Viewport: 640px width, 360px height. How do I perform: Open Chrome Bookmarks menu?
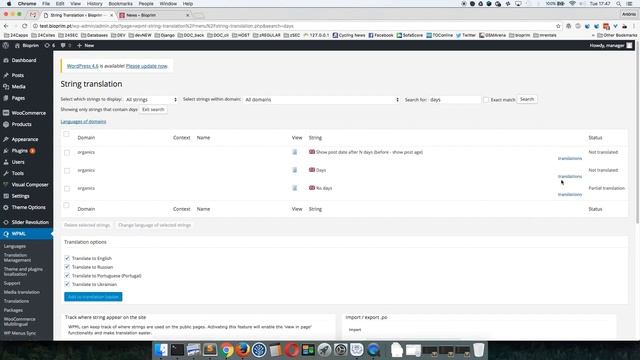pyautogui.click(x=120, y=4)
